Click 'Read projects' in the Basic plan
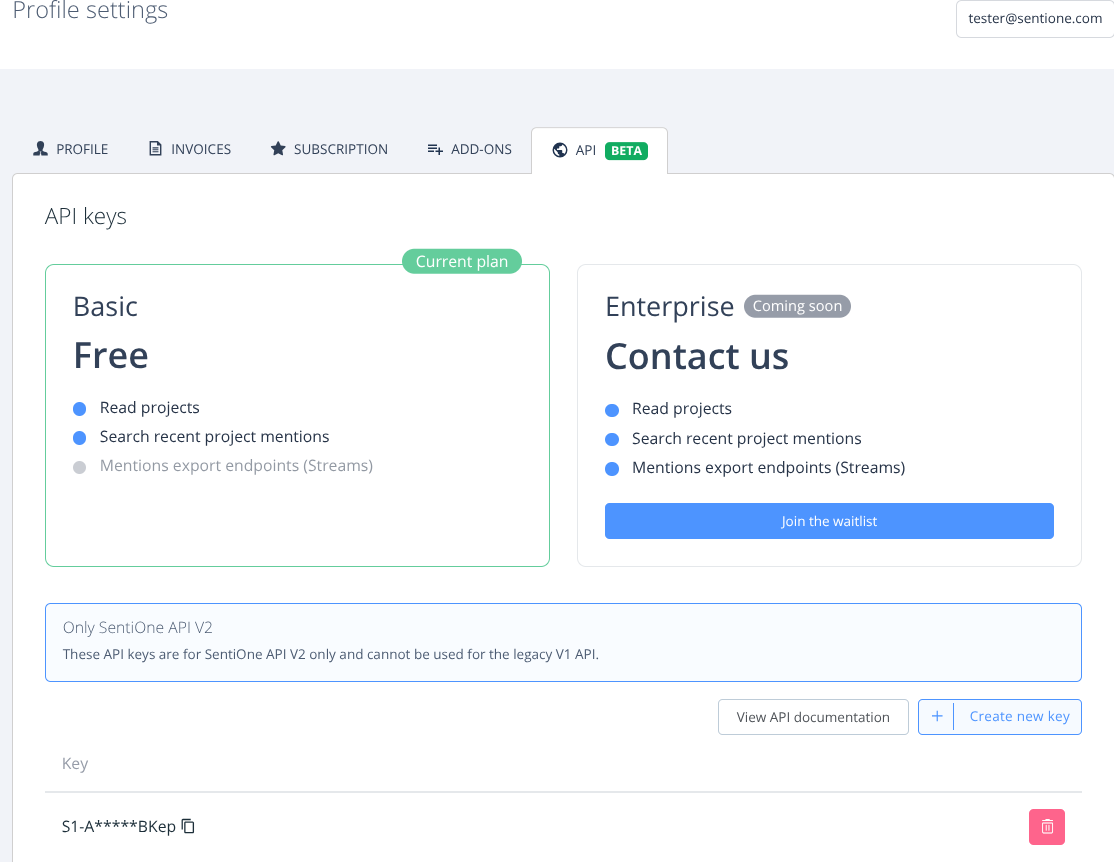The width and height of the screenshot is (1114, 862). [149, 408]
